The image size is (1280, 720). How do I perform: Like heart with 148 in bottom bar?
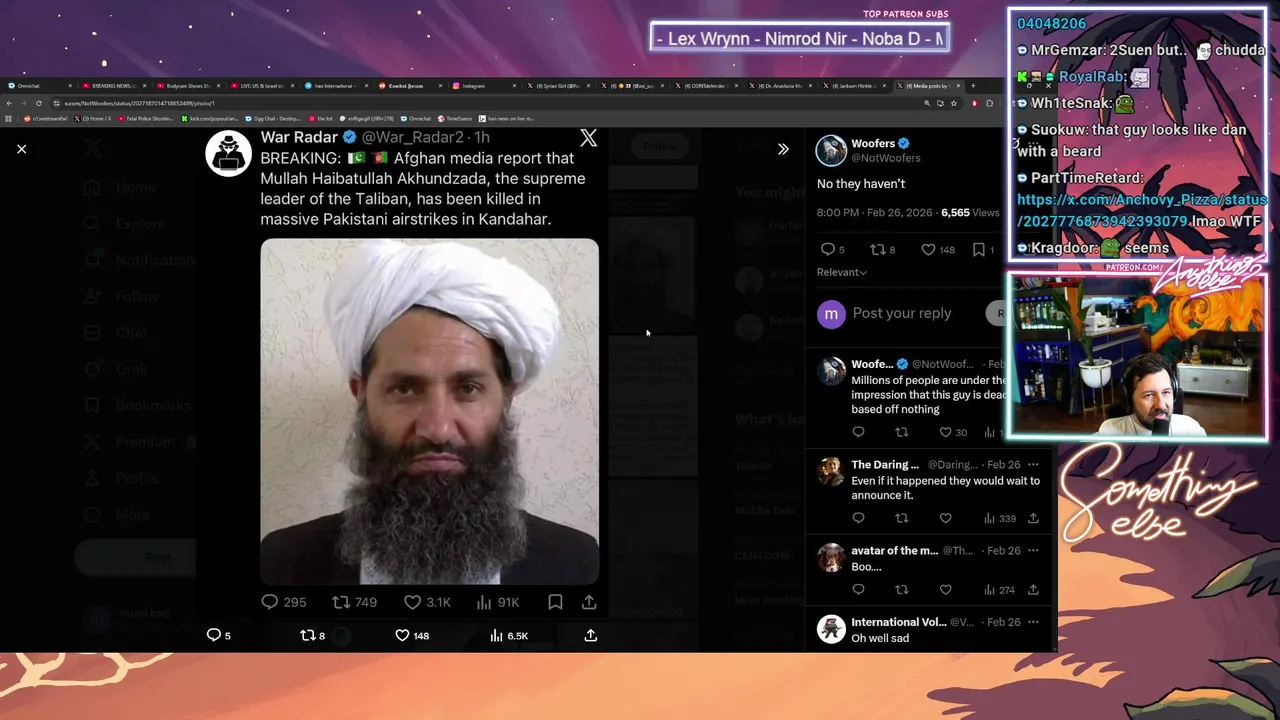[x=402, y=635]
